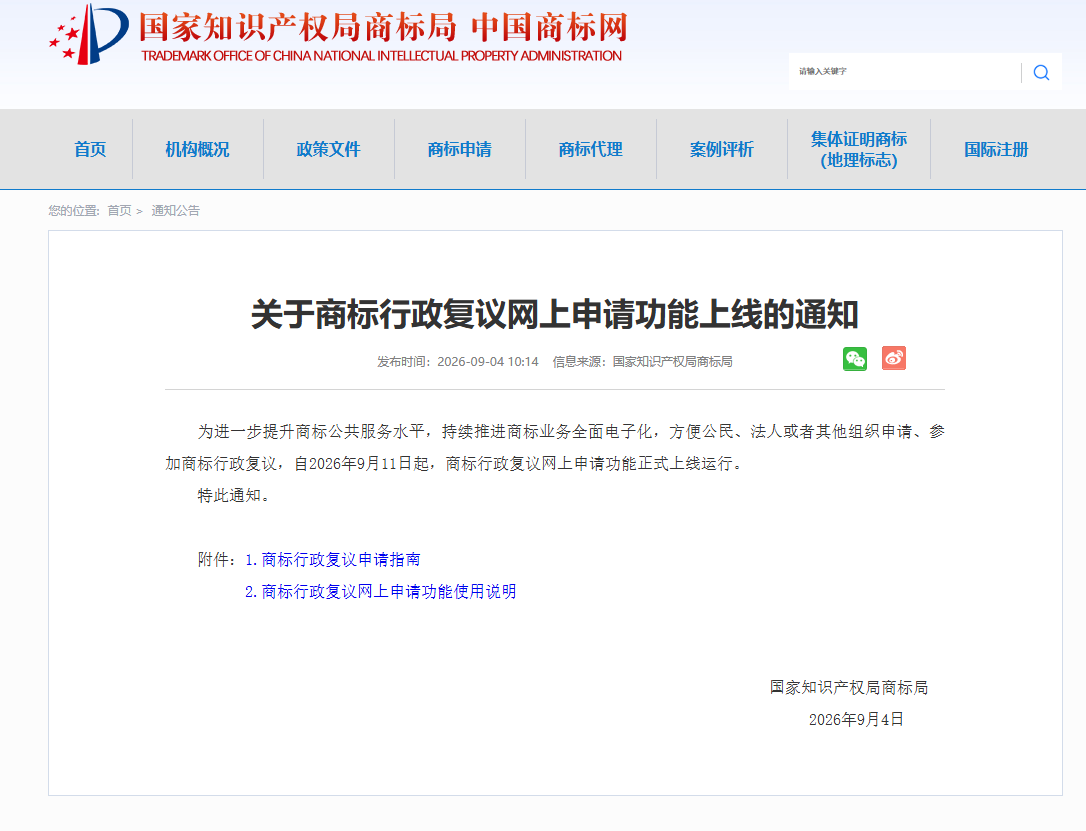This screenshot has height=831, width=1086.
Task: Open the 商标代理 navigation menu
Action: (x=590, y=149)
